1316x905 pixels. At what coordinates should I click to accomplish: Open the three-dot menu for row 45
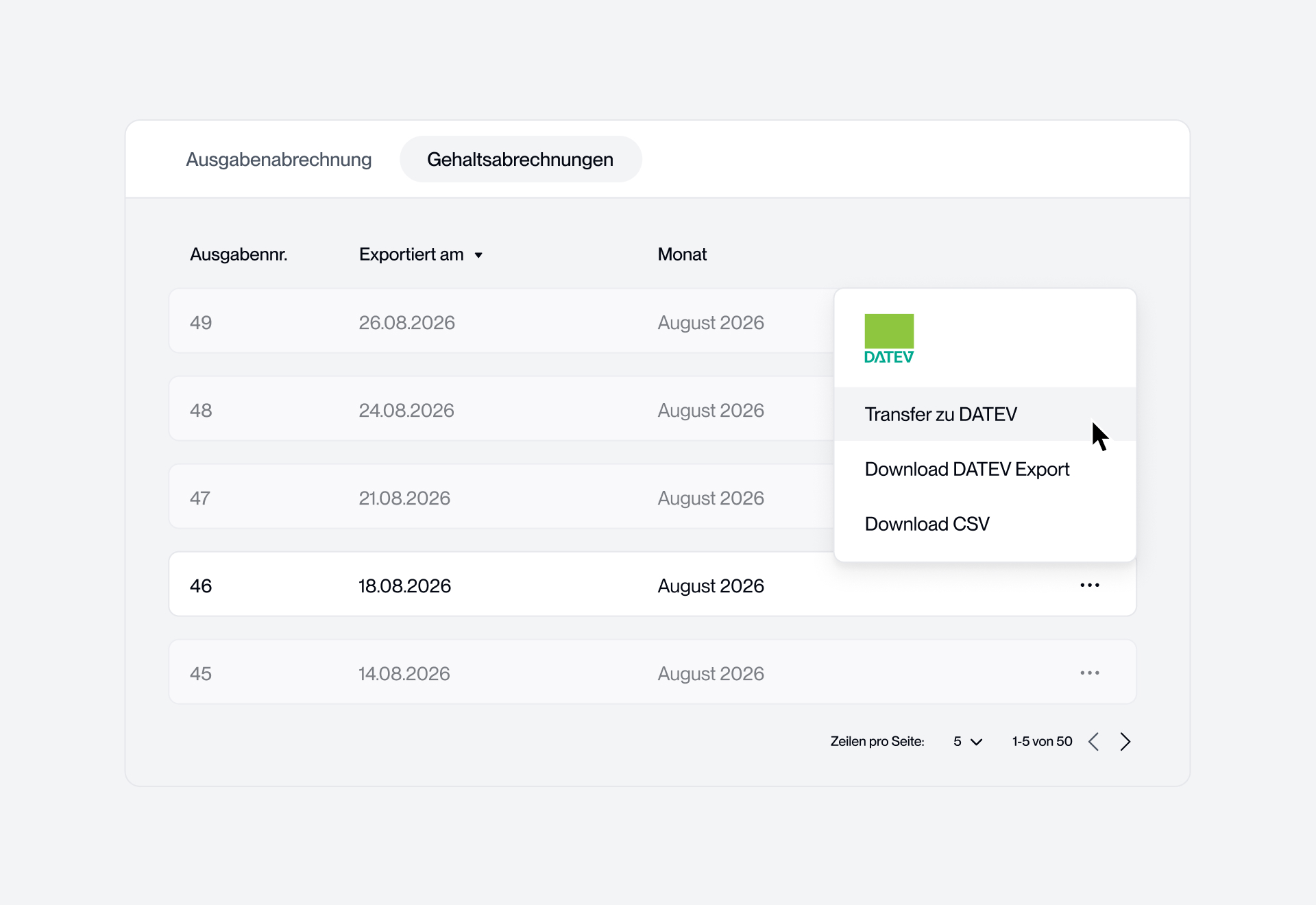tap(1089, 673)
